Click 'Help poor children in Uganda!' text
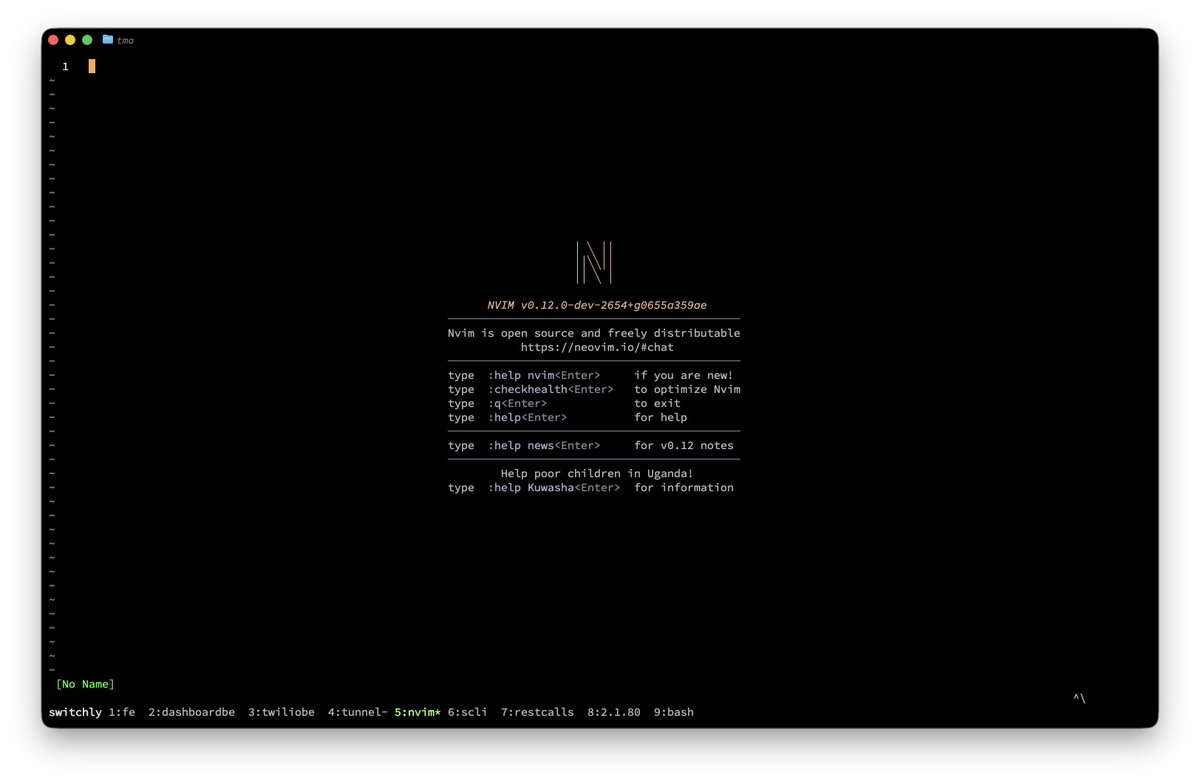The image size is (1200, 783). point(597,473)
